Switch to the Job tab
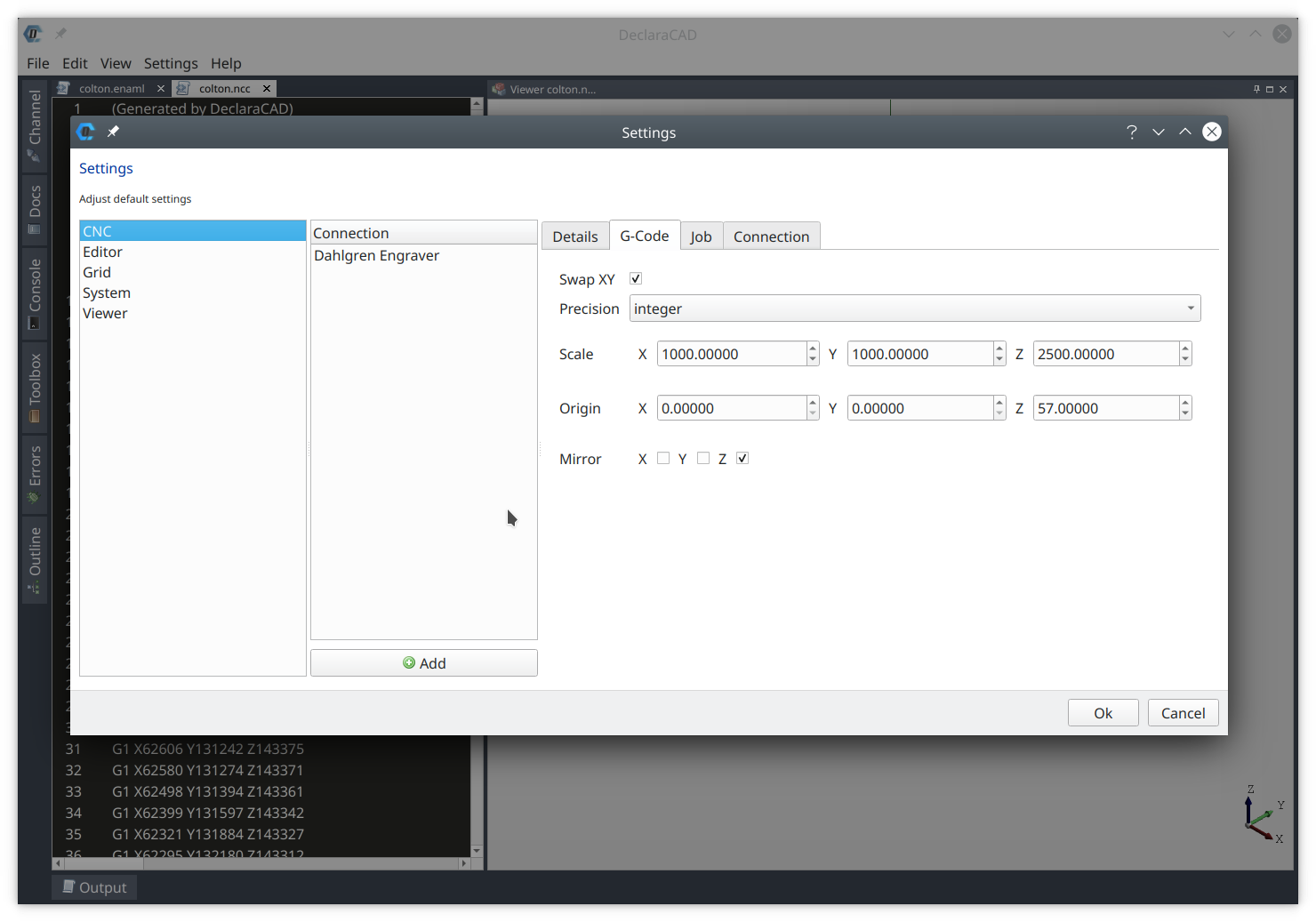The width and height of the screenshot is (1316, 922). (x=702, y=237)
